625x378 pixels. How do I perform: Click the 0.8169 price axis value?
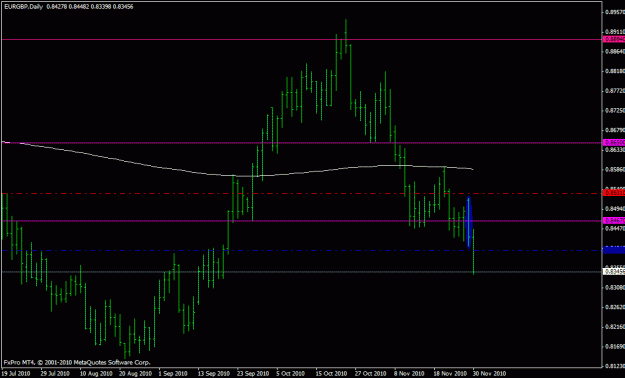615,346
